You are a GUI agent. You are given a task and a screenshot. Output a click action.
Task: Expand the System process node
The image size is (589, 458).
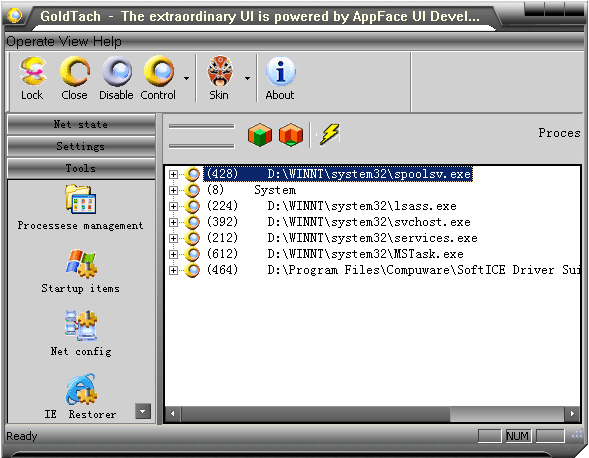click(x=173, y=190)
